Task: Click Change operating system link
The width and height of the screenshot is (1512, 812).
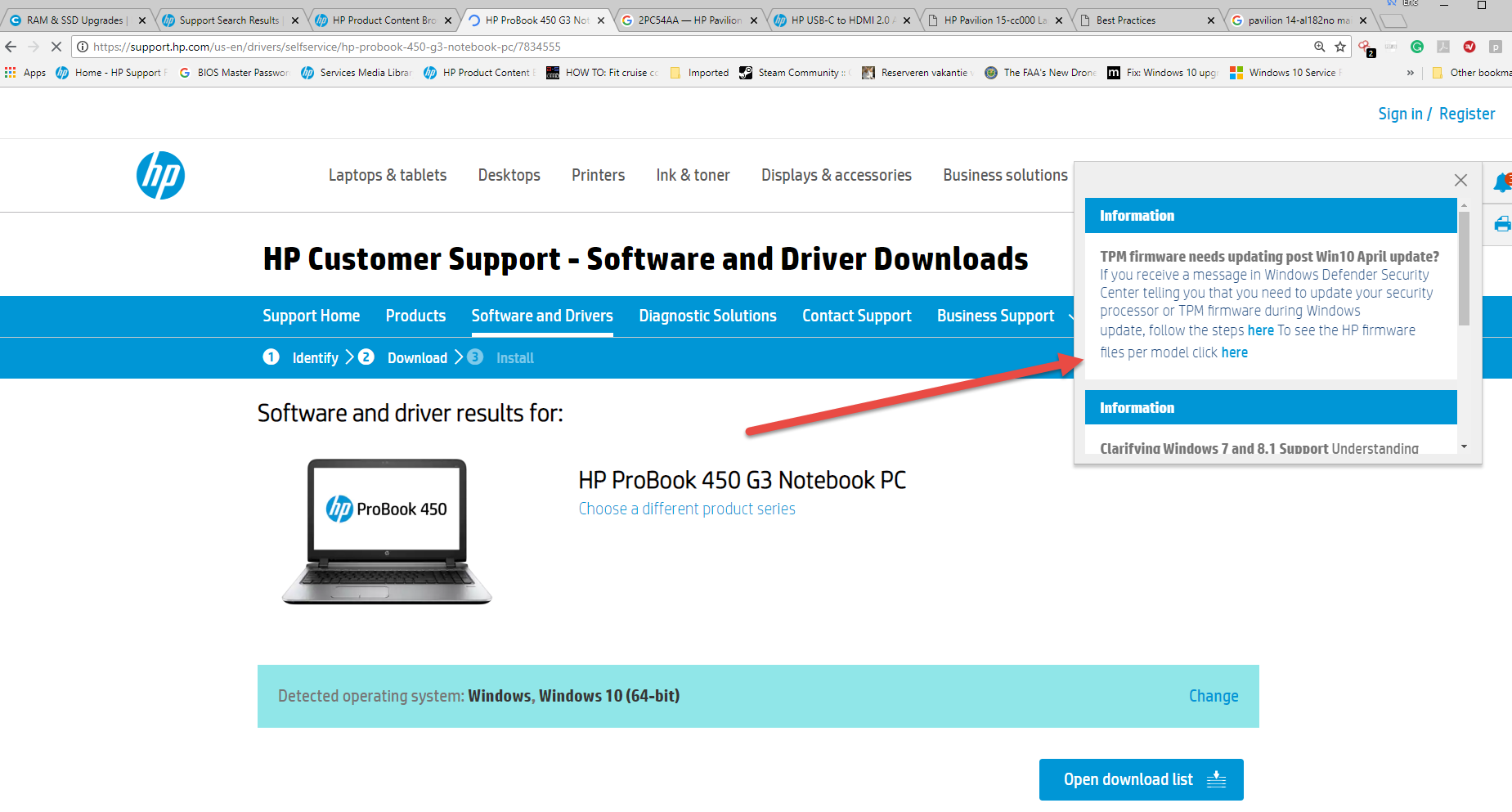Action: (x=1214, y=696)
